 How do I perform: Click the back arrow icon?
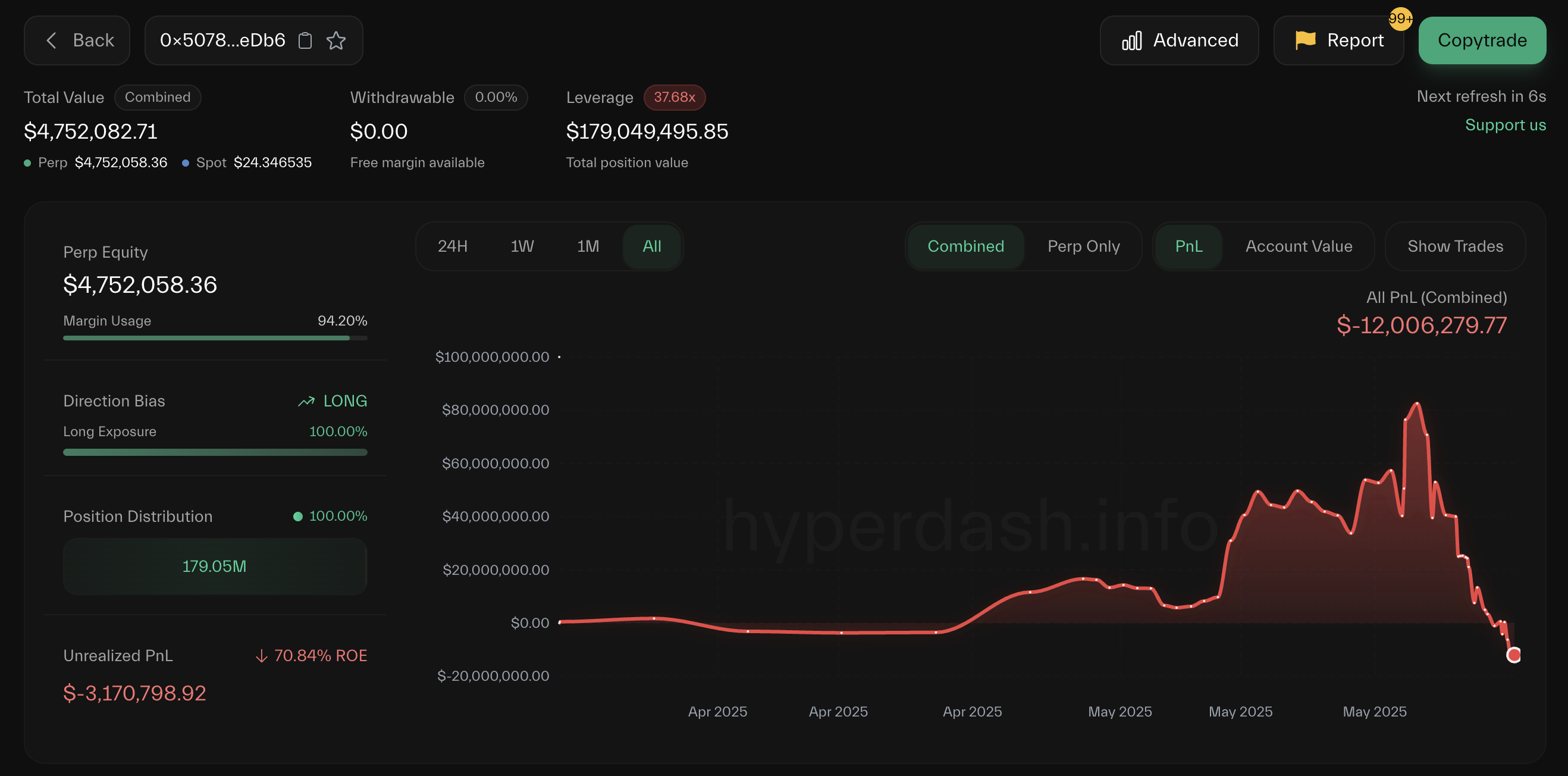tap(52, 40)
